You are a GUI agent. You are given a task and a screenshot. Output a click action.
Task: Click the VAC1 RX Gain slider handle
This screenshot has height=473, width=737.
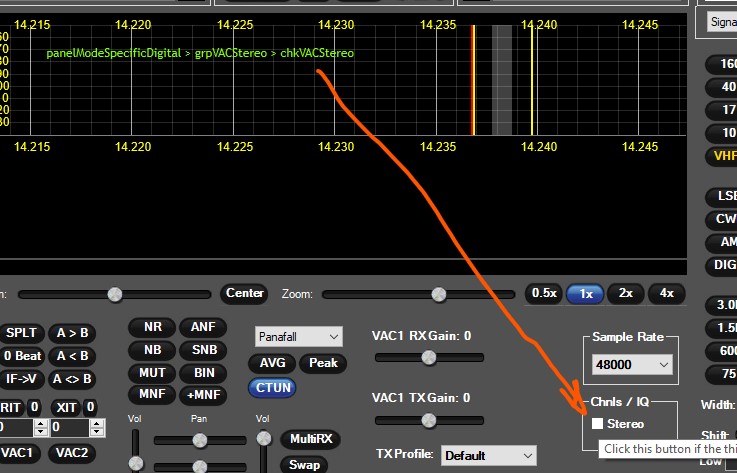point(428,357)
